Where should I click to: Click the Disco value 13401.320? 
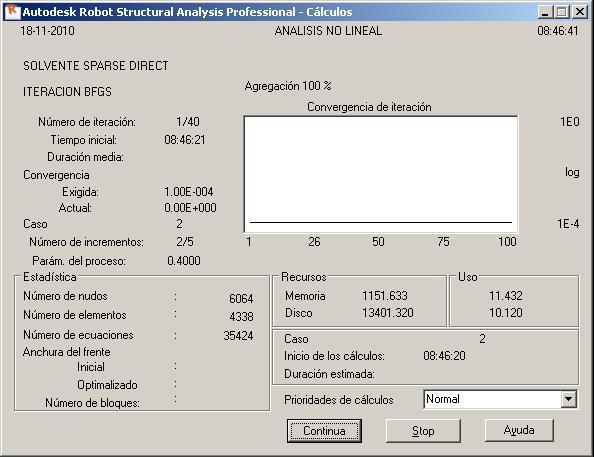pos(388,313)
